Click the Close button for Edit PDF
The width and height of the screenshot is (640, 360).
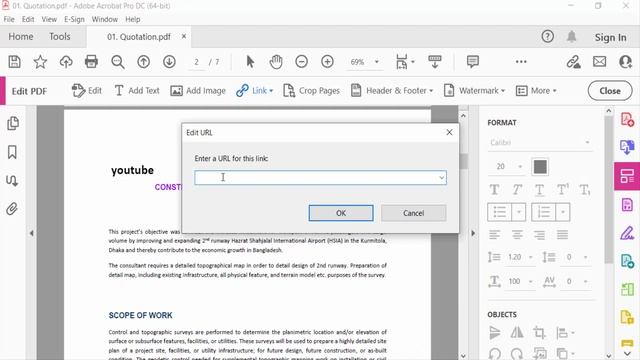[610, 91]
